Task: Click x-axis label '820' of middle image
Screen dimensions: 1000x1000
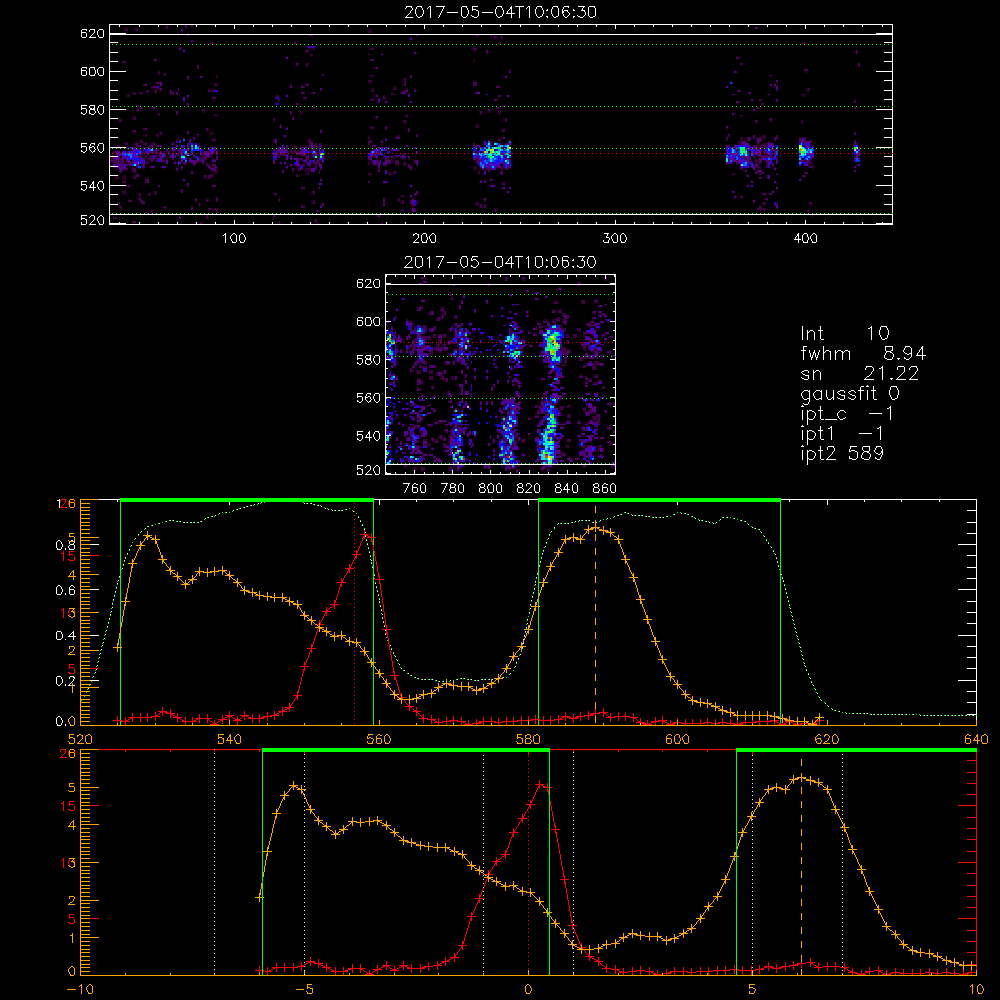Action: click(529, 489)
